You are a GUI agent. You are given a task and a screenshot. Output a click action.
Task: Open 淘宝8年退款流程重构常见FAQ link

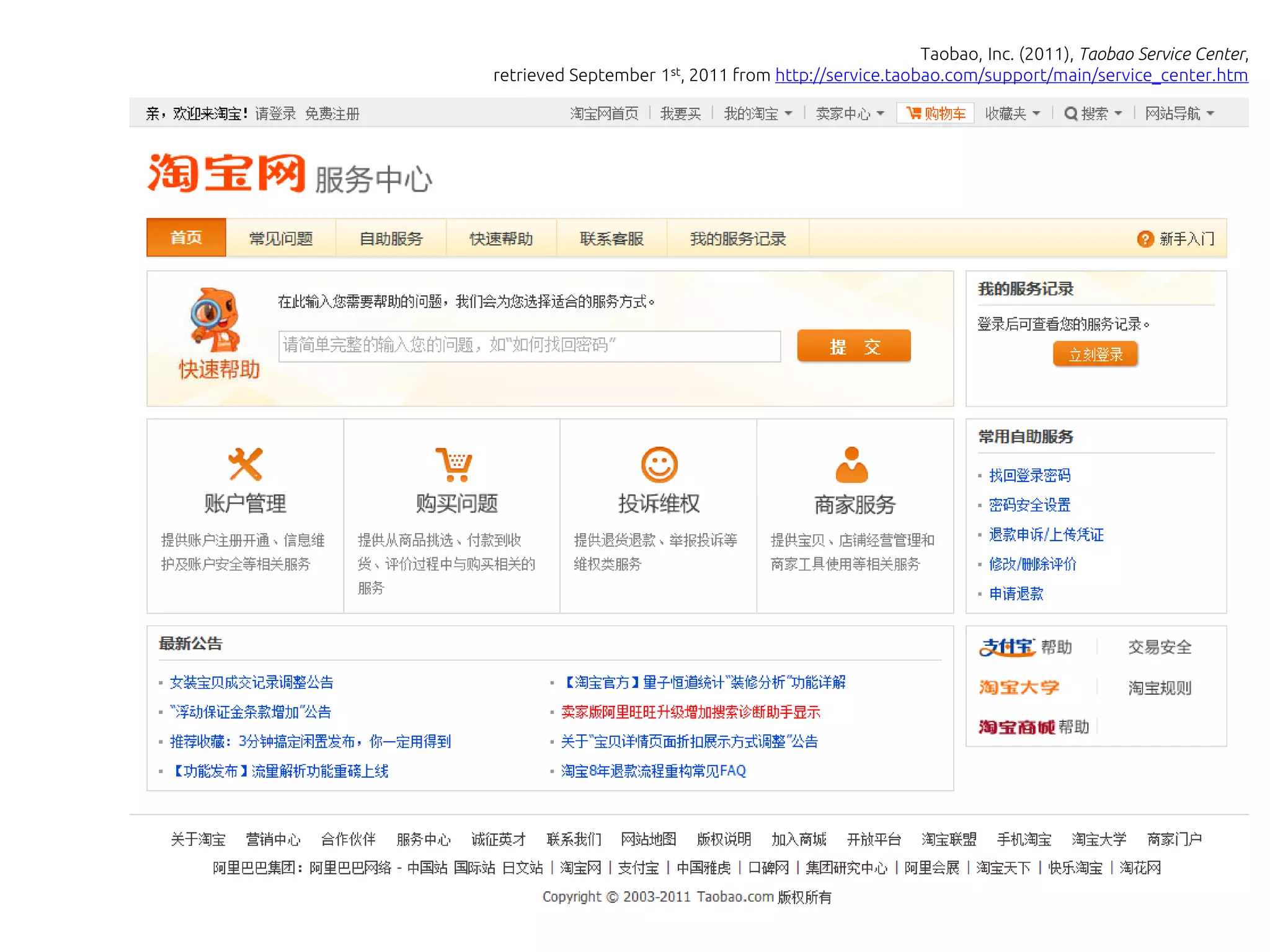point(653,771)
